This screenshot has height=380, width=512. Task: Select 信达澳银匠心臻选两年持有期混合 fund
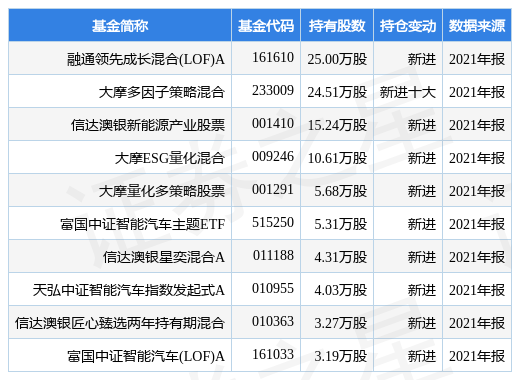pos(120,323)
